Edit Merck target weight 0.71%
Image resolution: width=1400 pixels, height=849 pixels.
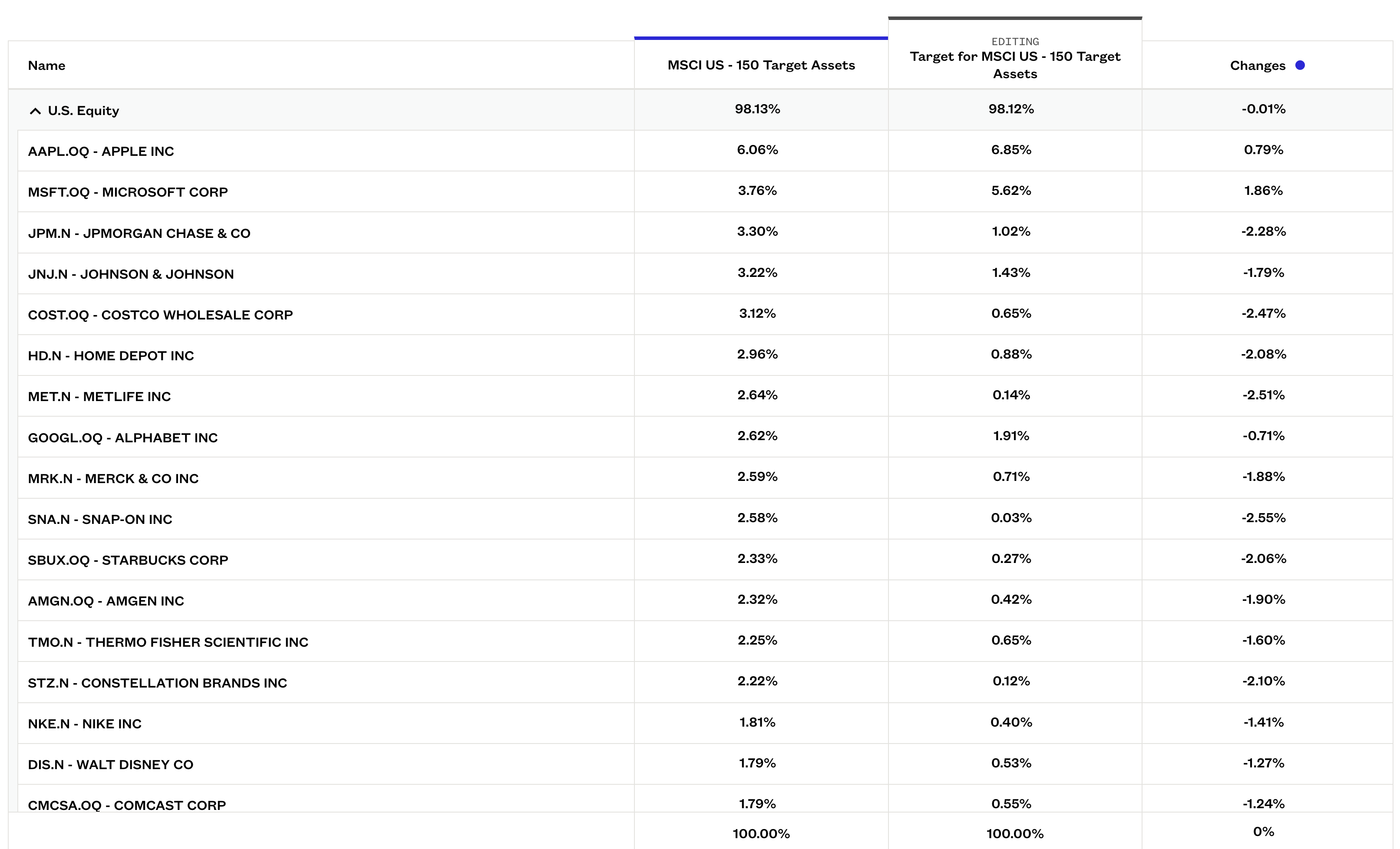1011,477
